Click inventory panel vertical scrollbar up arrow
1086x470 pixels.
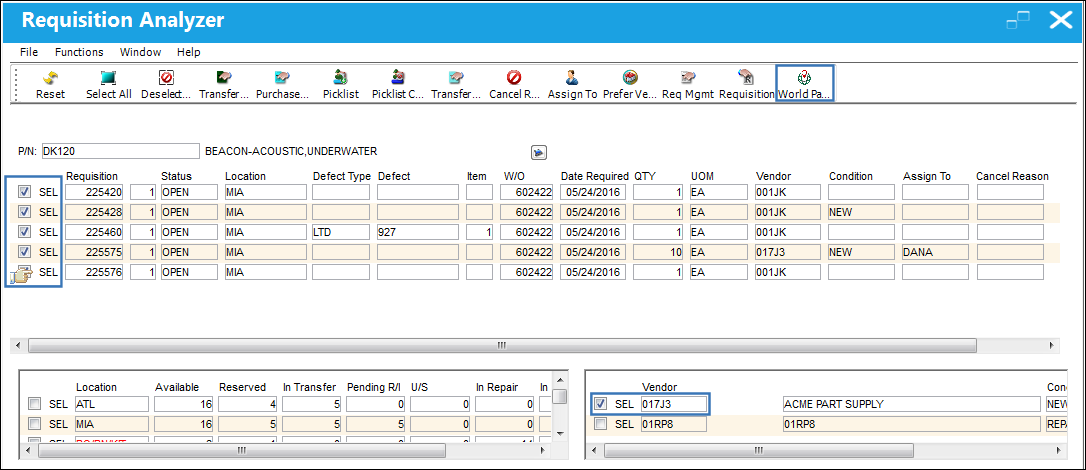click(x=562, y=379)
